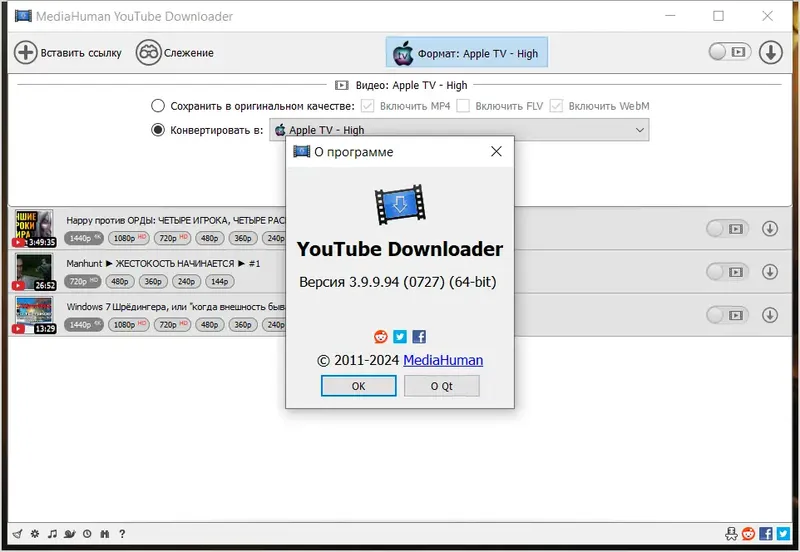Select 144p quality for Manhunt video
This screenshot has height=552, width=800.
[x=219, y=282]
